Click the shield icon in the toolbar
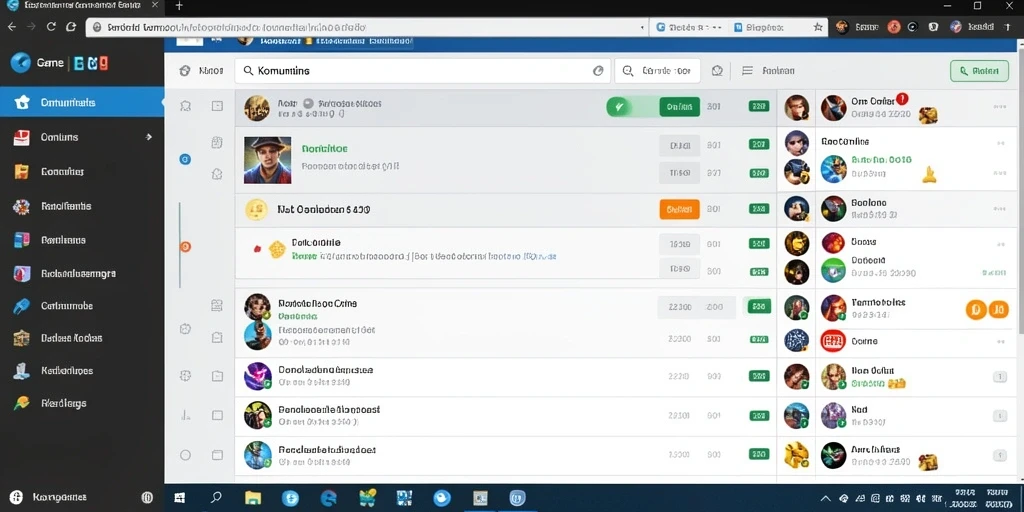Image resolution: width=1024 pixels, height=512 pixels. point(717,71)
